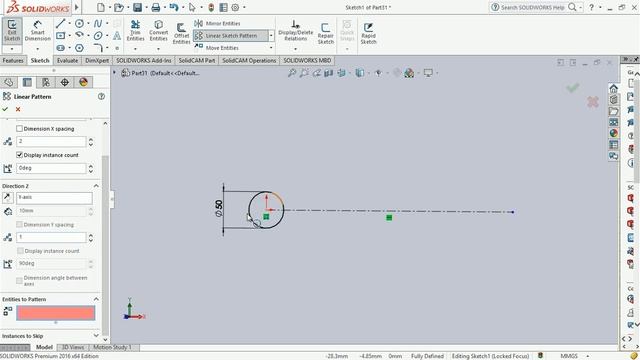
Task: Cancel sketch with corner red X
Action: [593, 102]
